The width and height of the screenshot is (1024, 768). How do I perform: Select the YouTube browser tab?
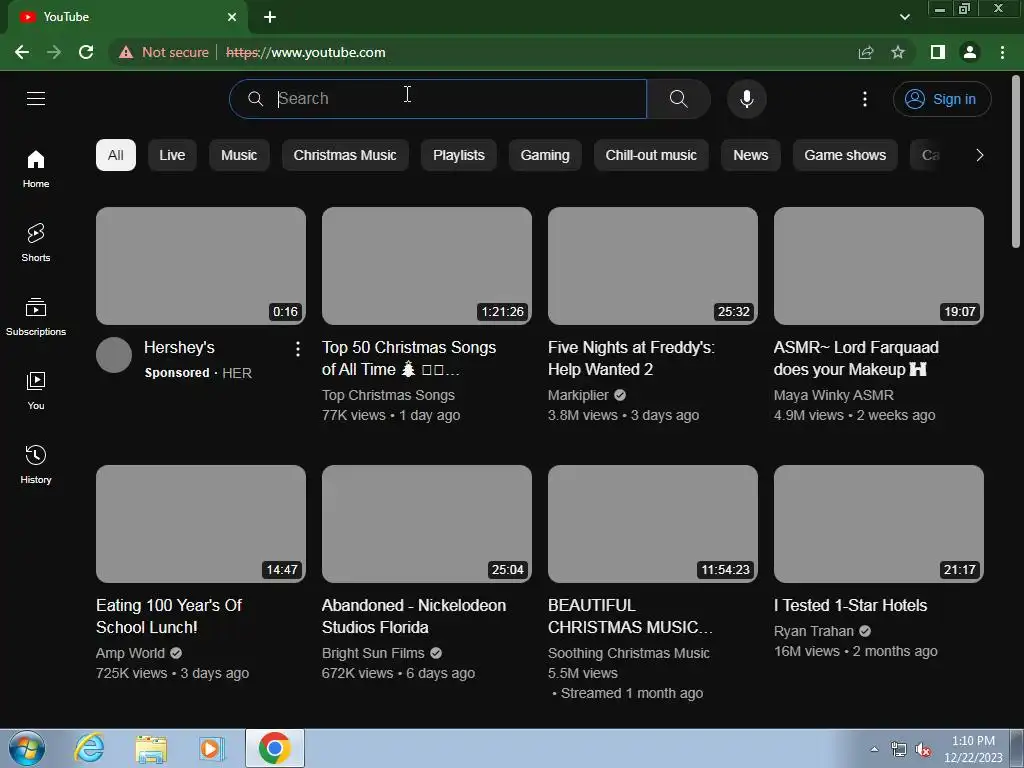127,17
